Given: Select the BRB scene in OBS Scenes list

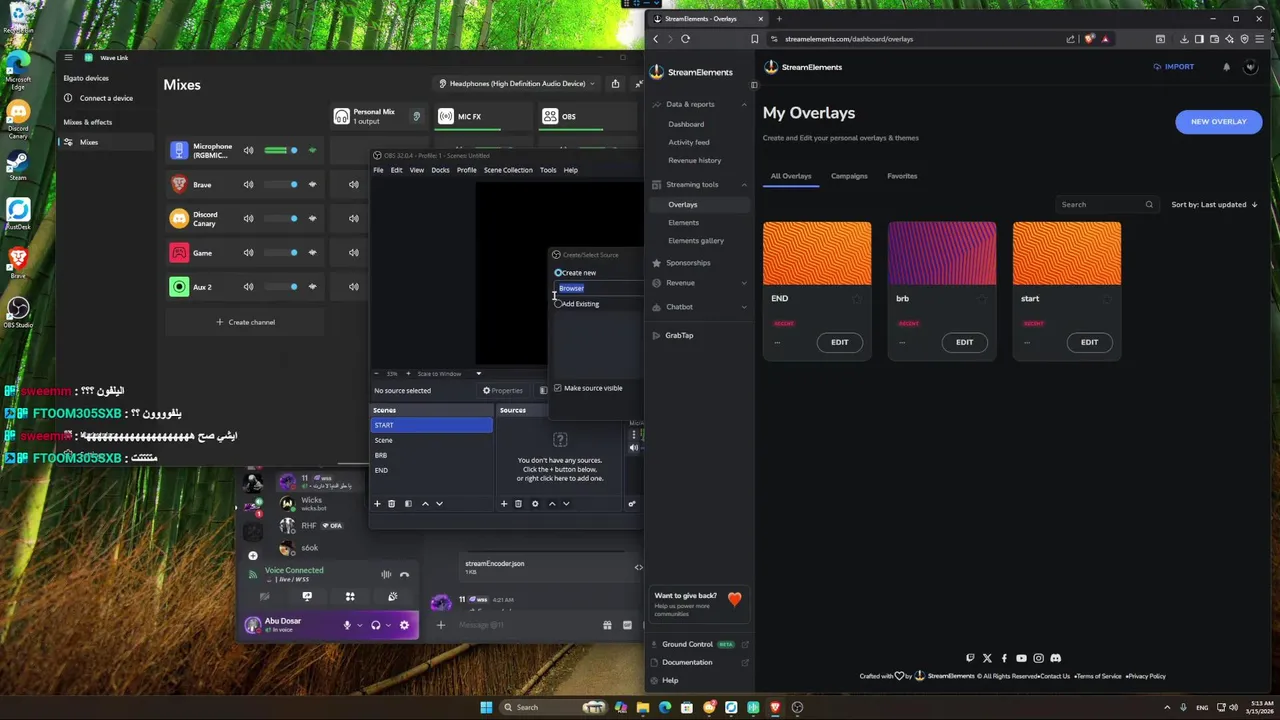Looking at the screenshot, I should [x=432, y=455].
